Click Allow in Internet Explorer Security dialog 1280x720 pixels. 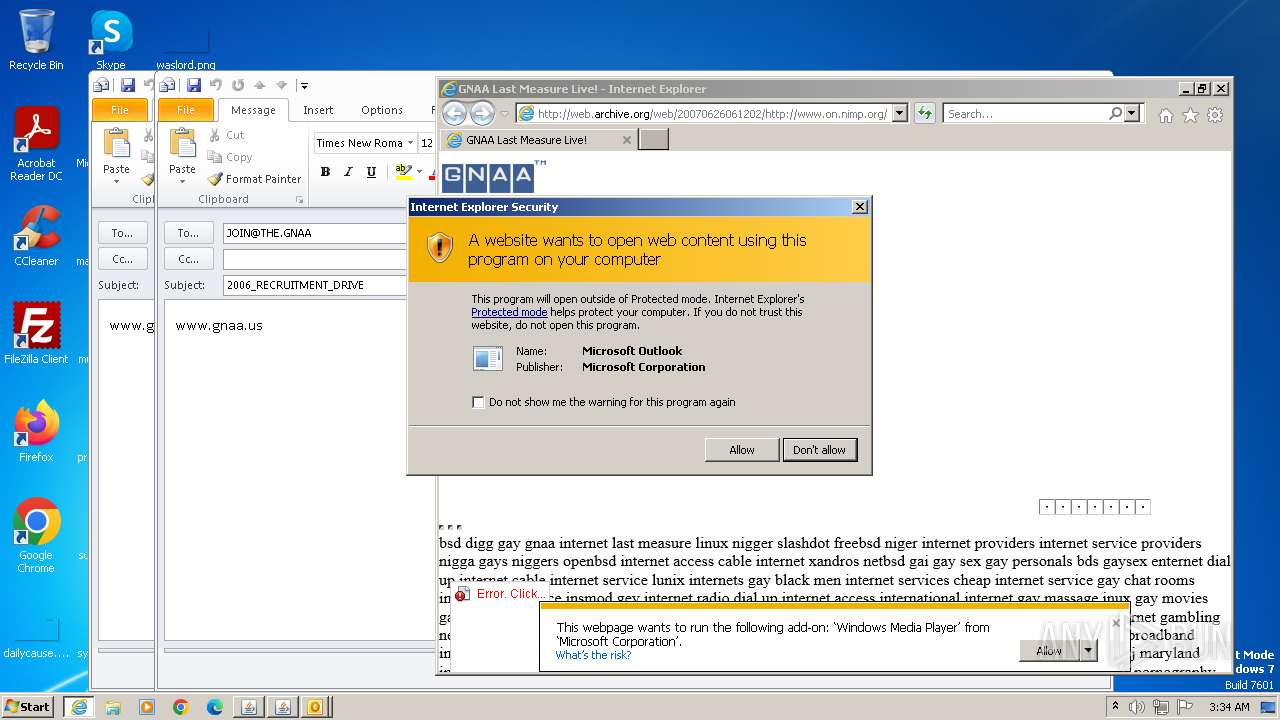[742, 450]
